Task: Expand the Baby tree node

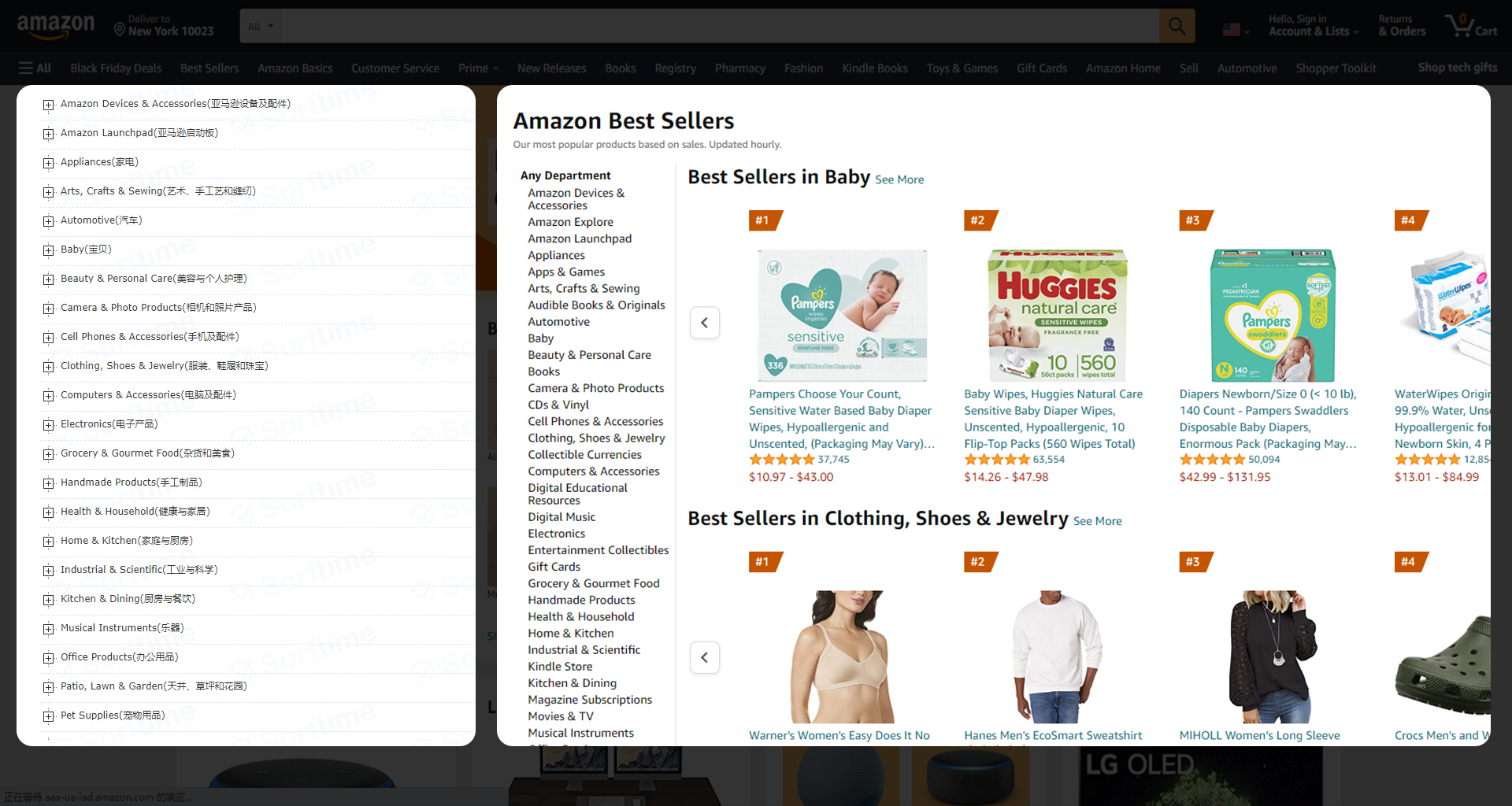Action: 49,250
